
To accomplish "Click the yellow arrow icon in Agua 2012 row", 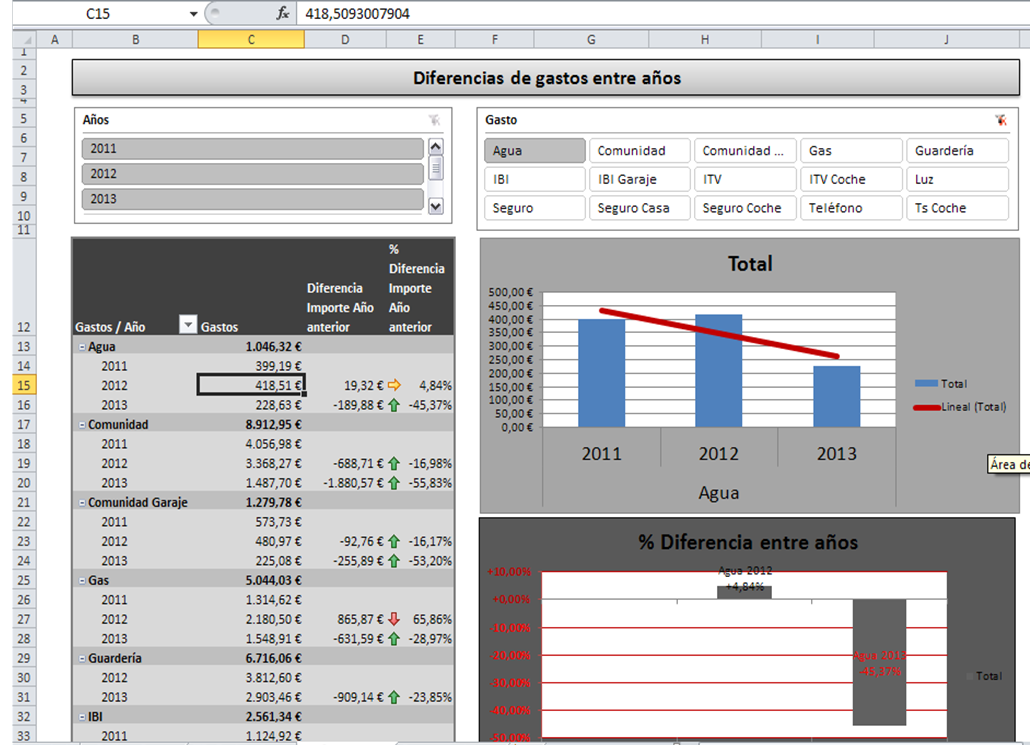I will click(x=394, y=385).
